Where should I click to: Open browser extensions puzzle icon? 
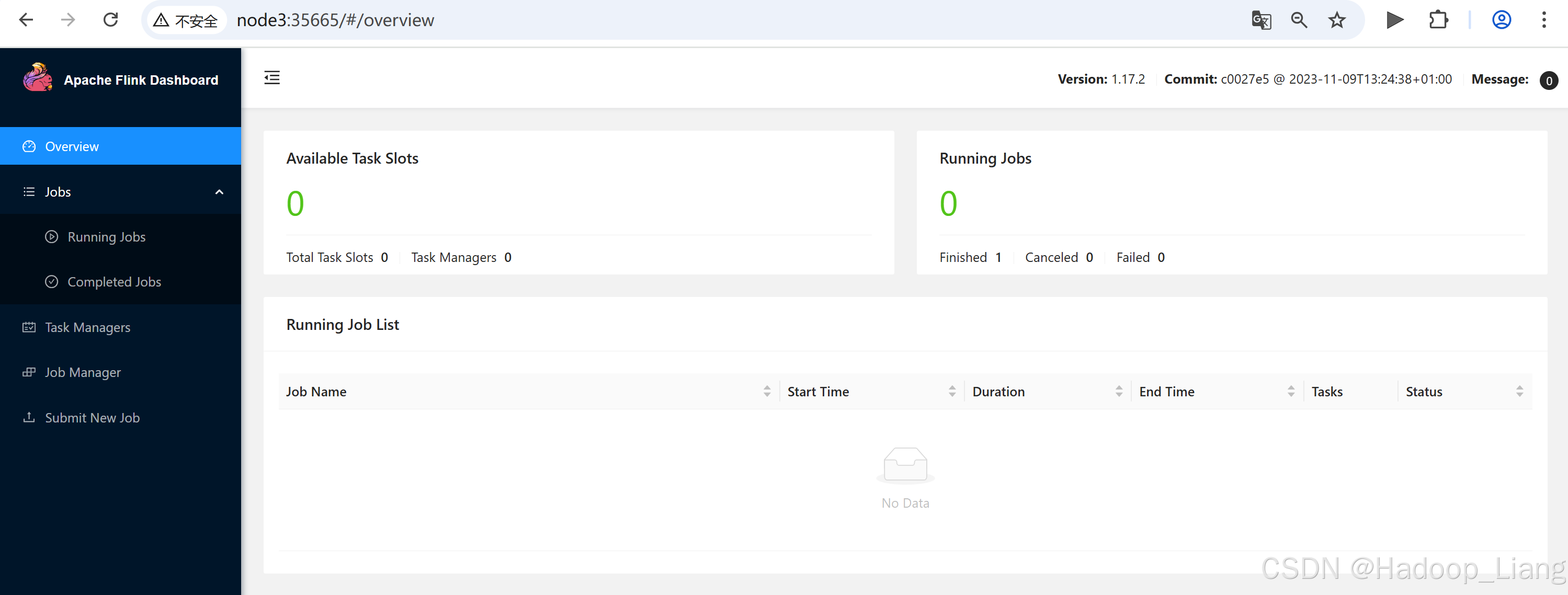click(x=1438, y=20)
